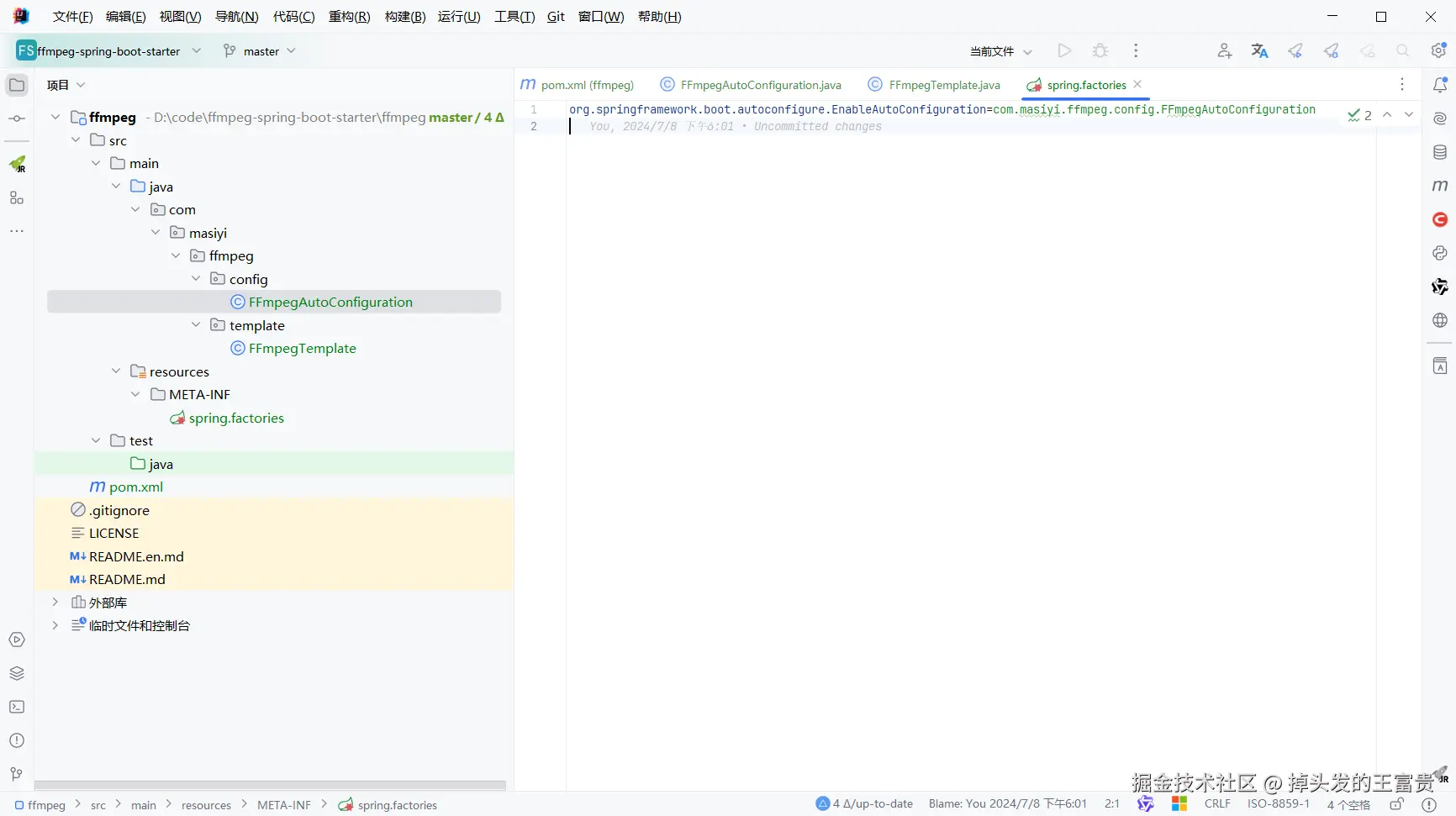Screen dimensions: 1456x816
Task: Start debugging with the bug icon
Action: (1100, 51)
